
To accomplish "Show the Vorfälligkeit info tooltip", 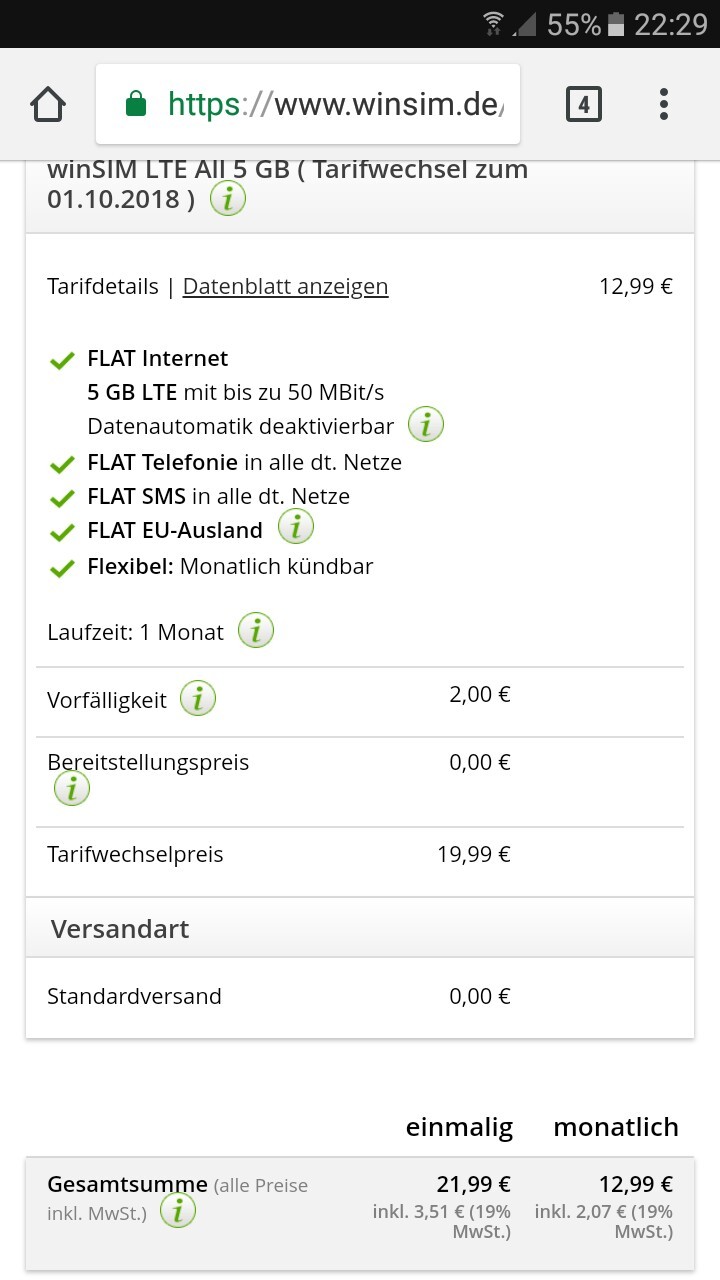I will click(198, 699).
